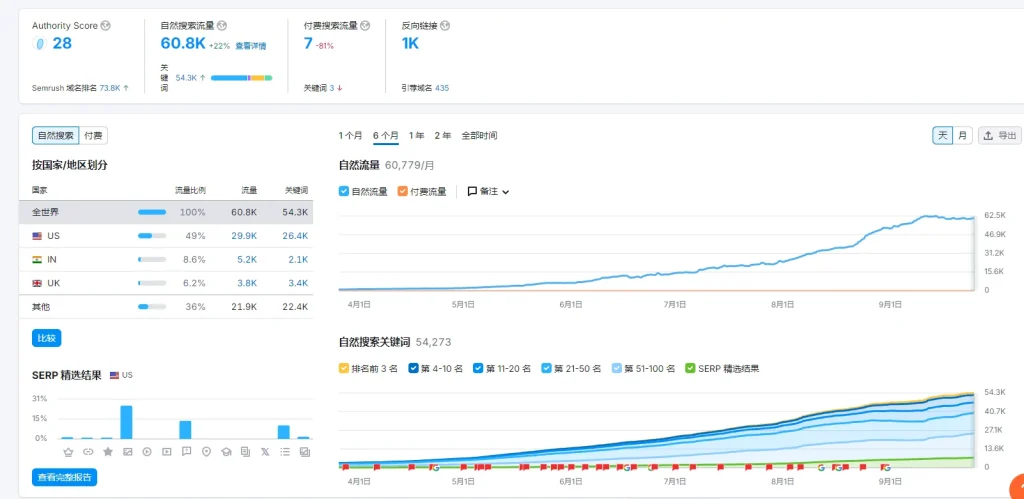
Task: Select the 6个月 time range
Action: pyautogui.click(x=385, y=136)
